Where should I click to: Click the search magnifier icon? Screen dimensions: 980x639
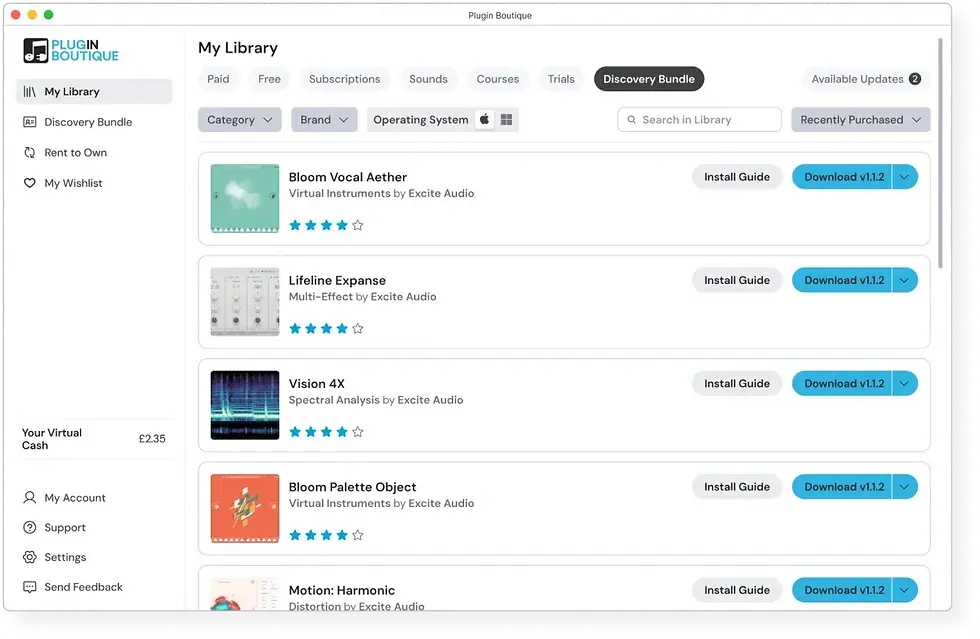pyautogui.click(x=631, y=119)
